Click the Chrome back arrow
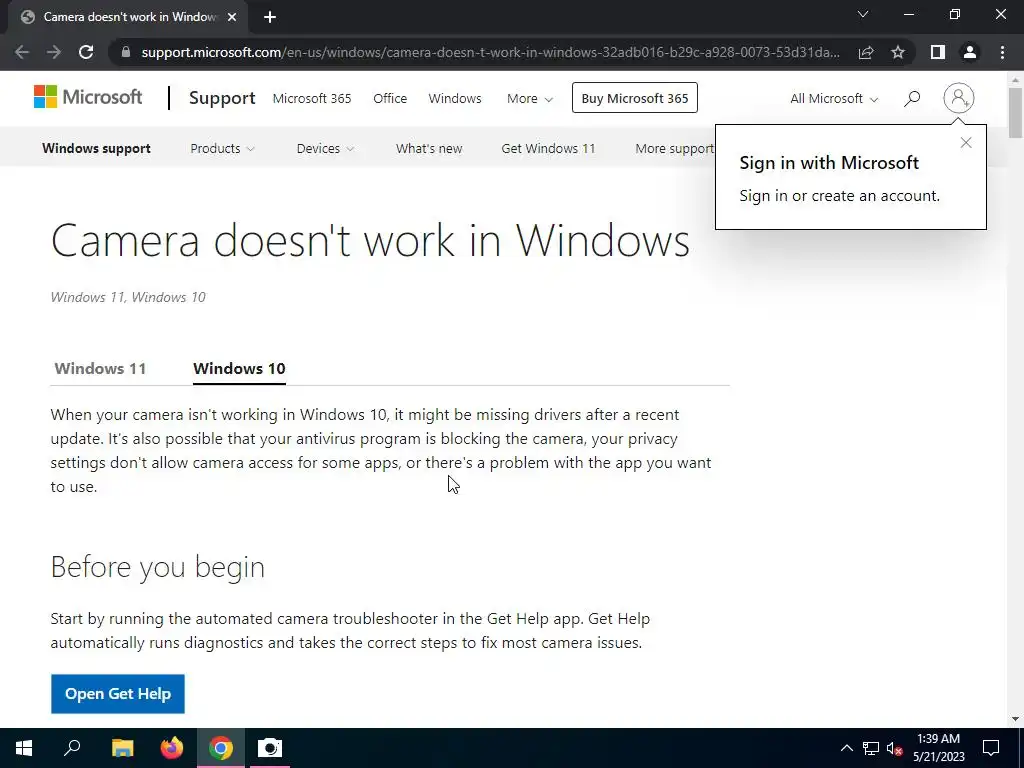1024x768 pixels. (22, 52)
